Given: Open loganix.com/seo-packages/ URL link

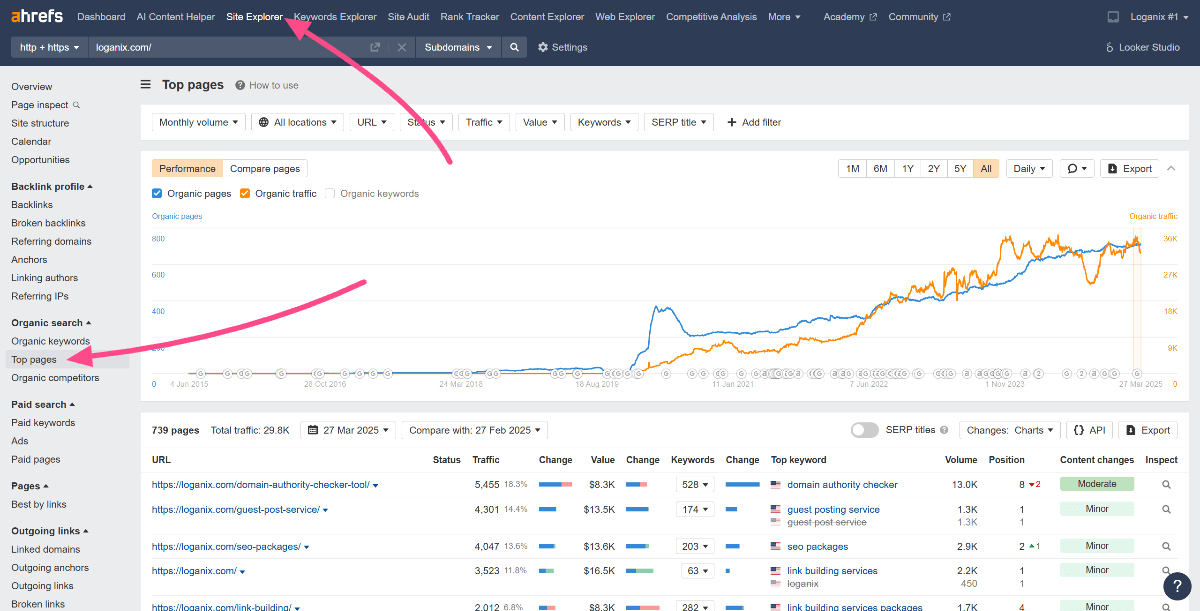Looking at the screenshot, I should 226,547.
